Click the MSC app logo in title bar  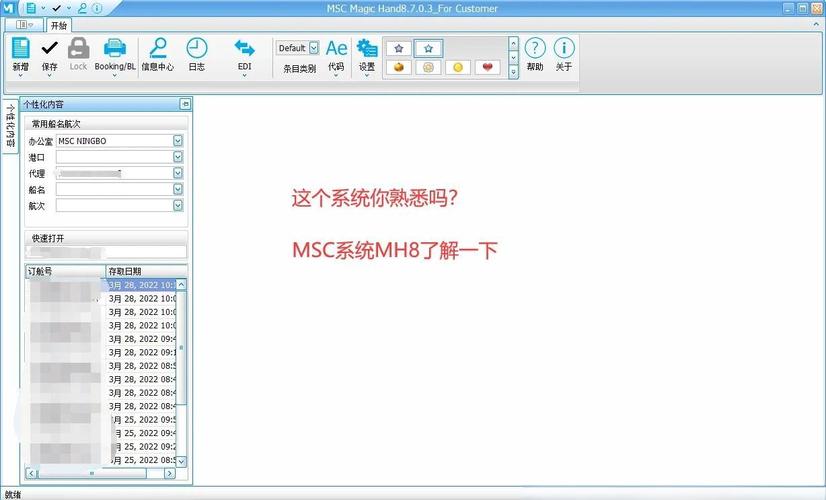[x=8, y=8]
